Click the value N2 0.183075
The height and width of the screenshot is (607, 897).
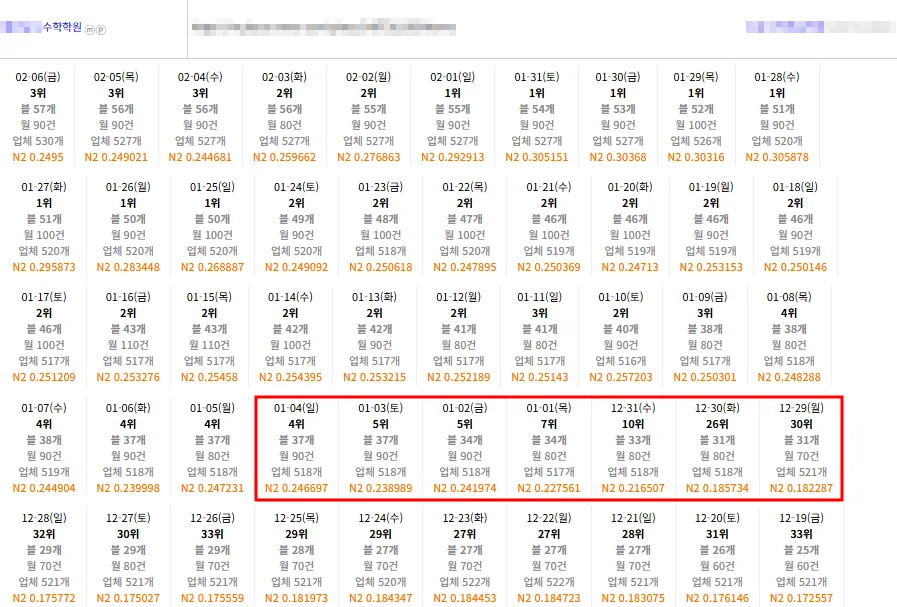tap(633, 598)
